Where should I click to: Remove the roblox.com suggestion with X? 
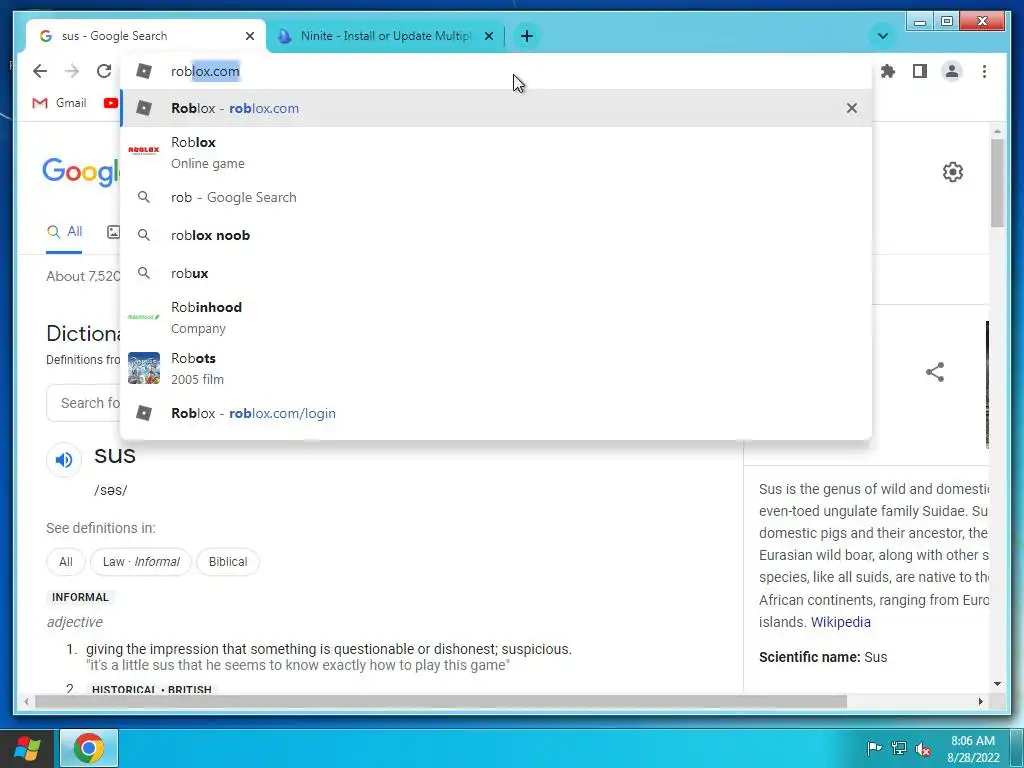click(x=852, y=108)
